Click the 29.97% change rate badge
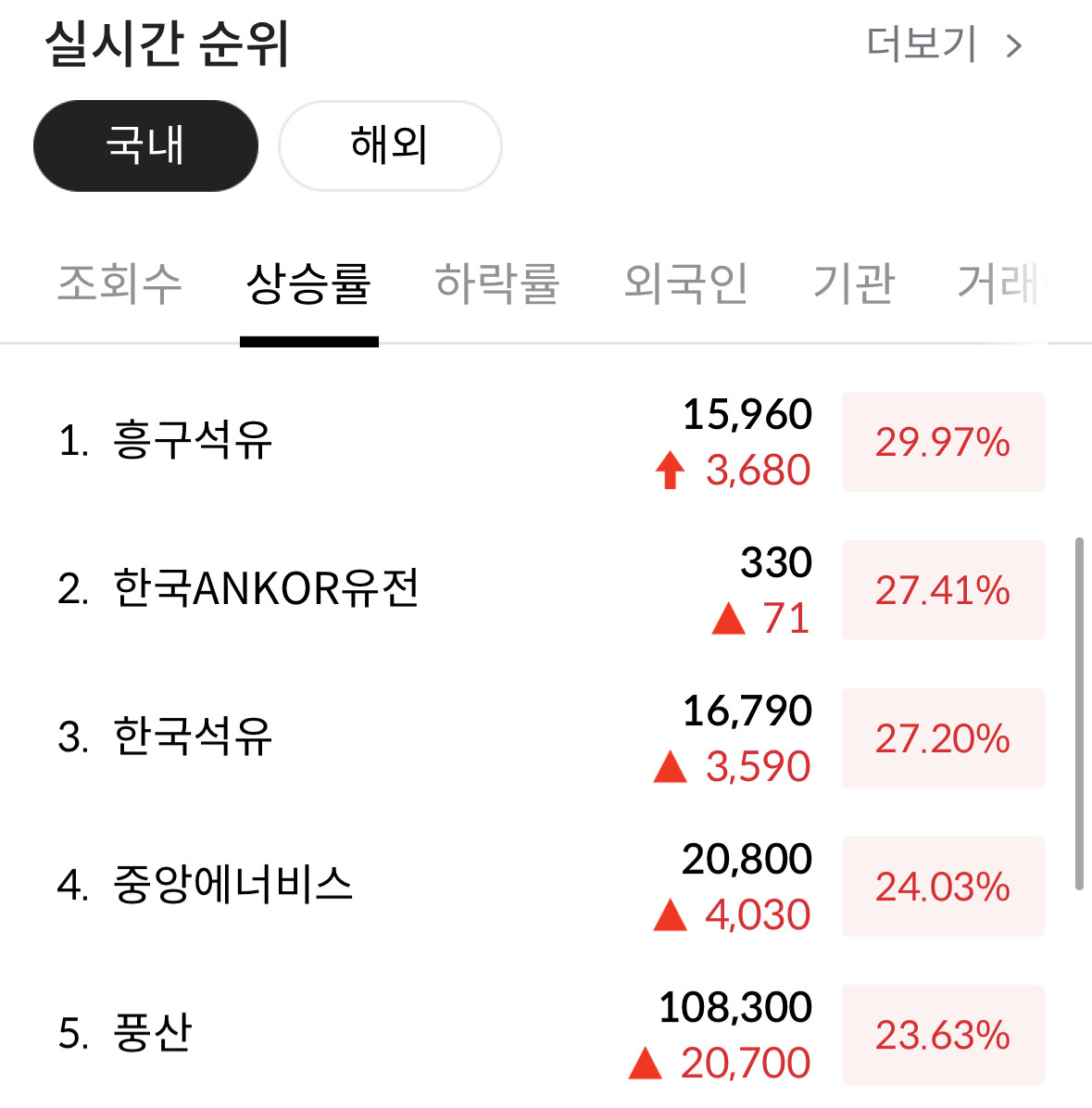 (943, 442)
